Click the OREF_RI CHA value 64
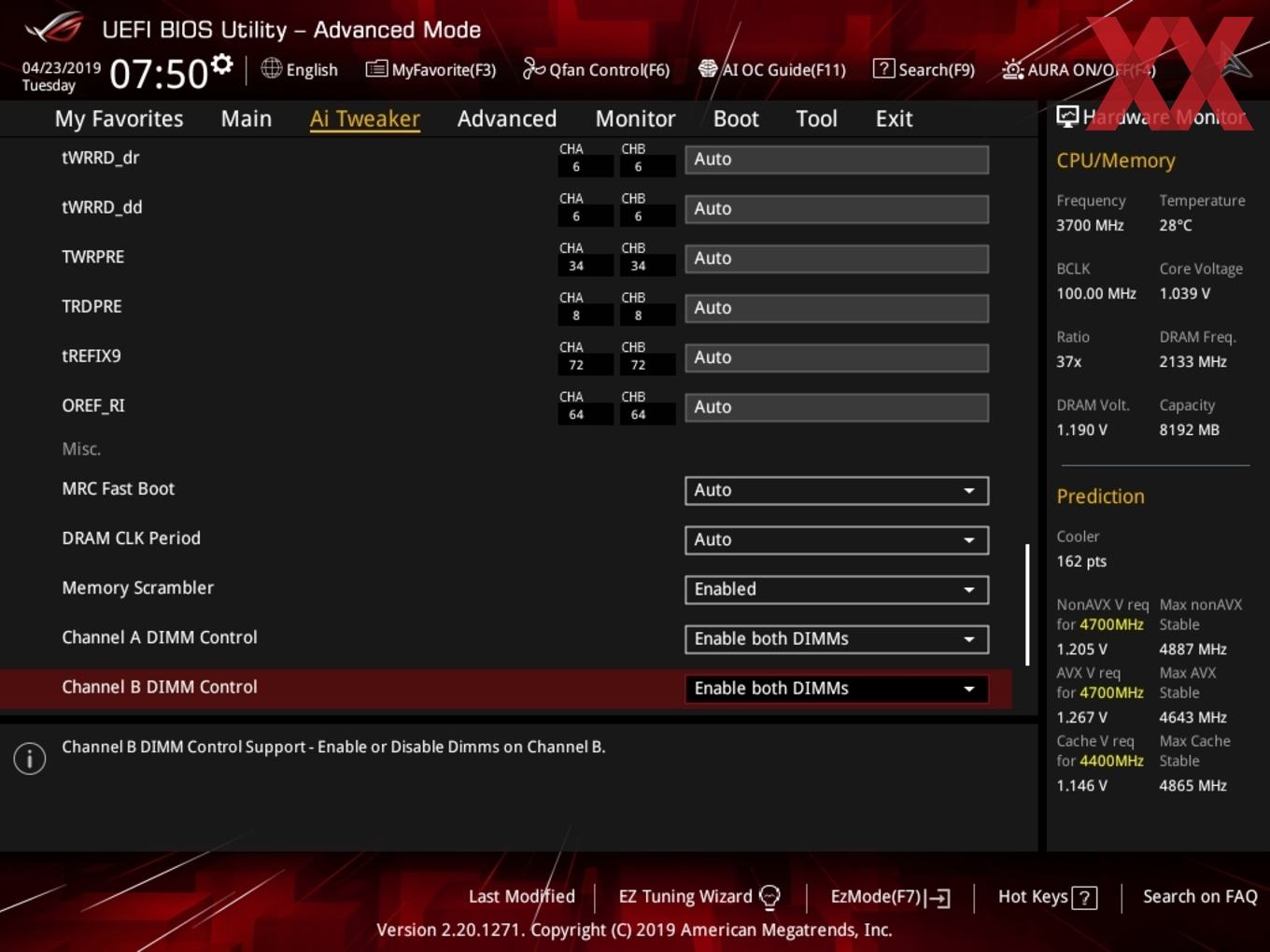 [x=576, y=414]
